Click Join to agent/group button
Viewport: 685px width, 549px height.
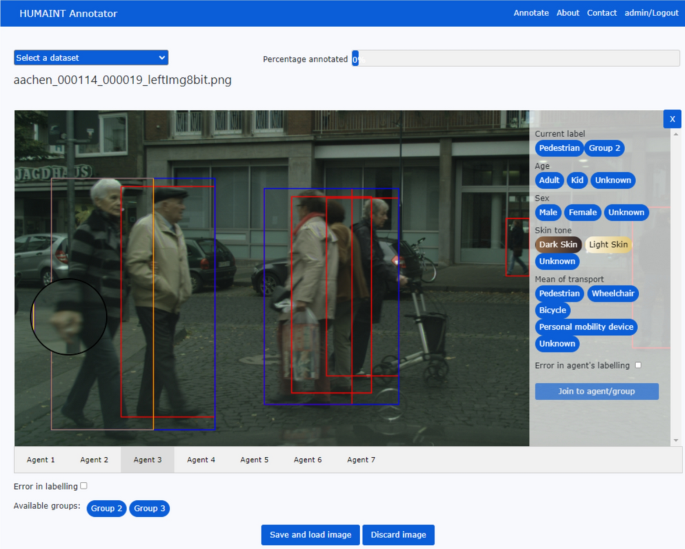click(x=596, y=391)
